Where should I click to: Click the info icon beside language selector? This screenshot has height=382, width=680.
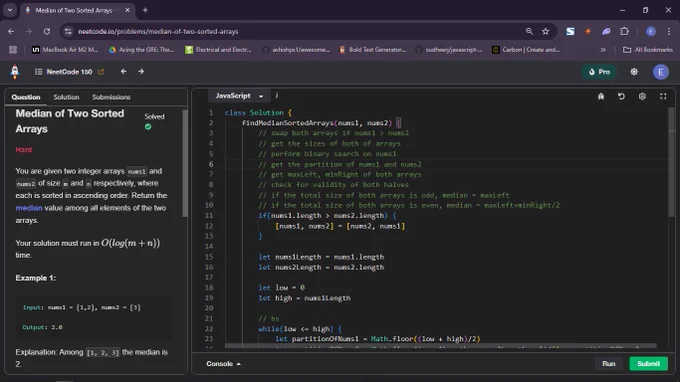(277, 96)
